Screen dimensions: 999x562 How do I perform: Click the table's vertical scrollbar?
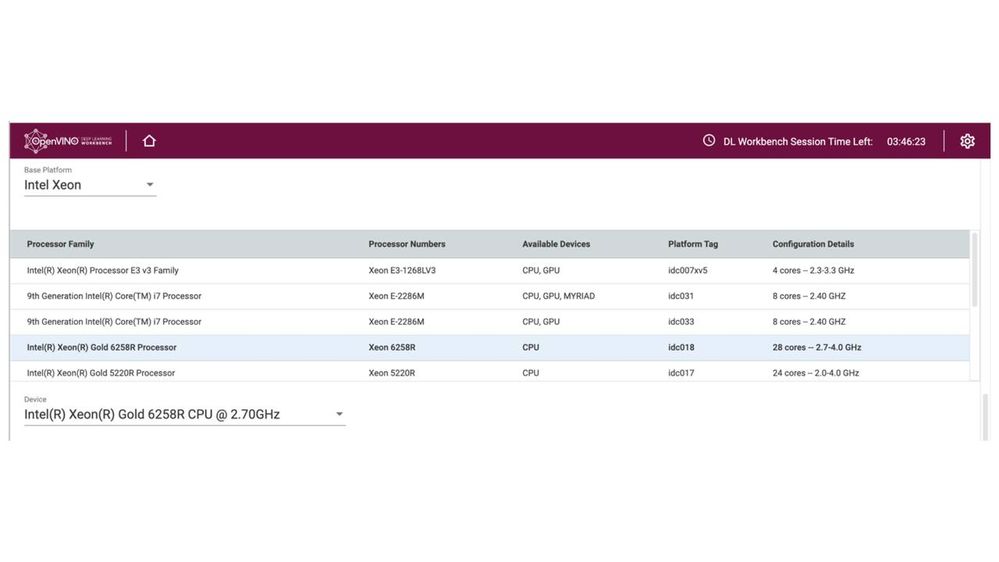click(974, 270)
